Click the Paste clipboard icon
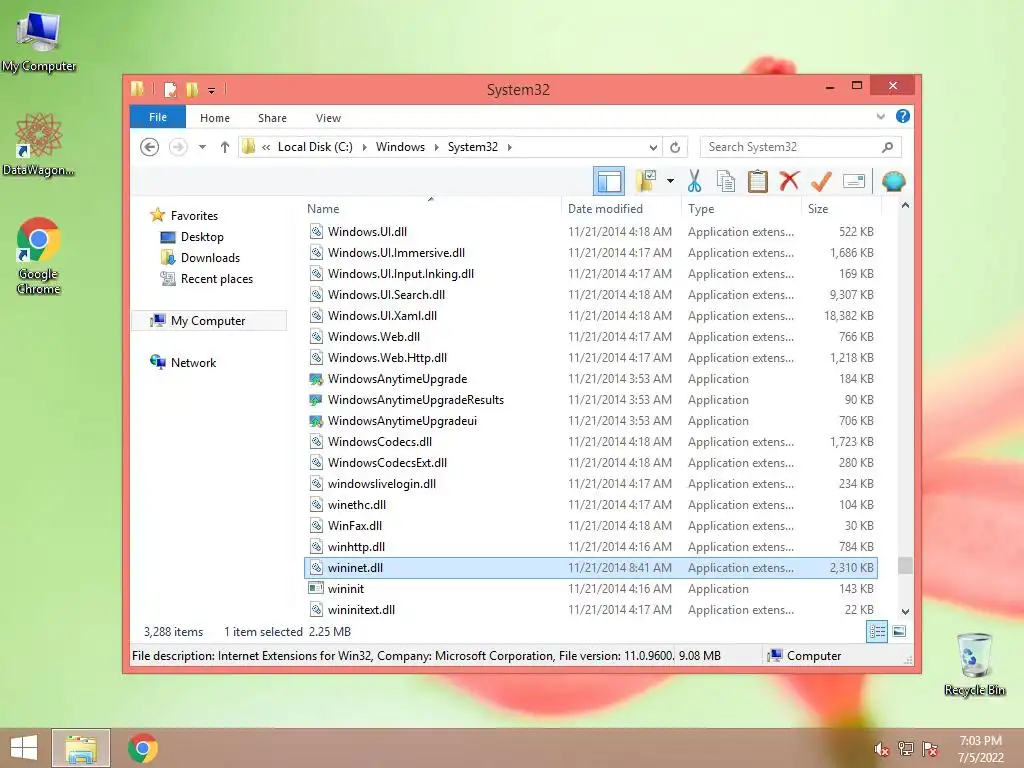 (x=758, y=181)
